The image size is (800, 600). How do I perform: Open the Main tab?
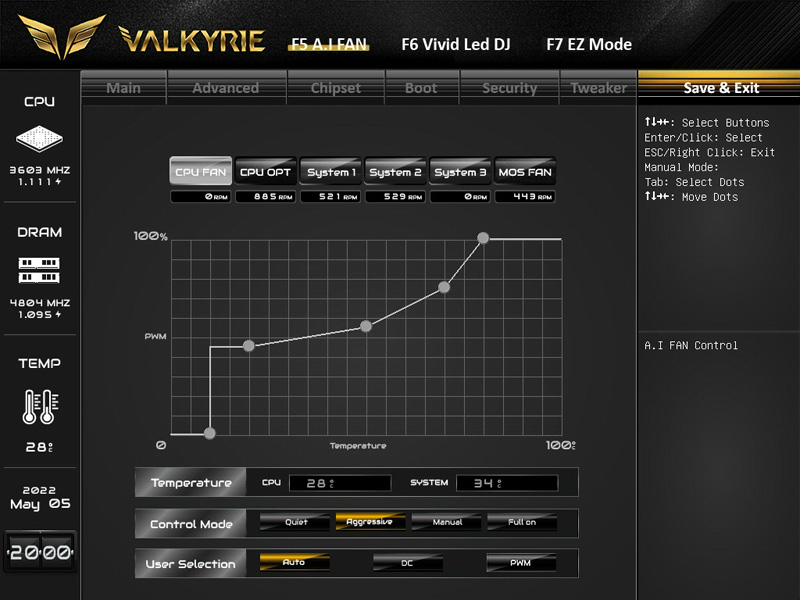123,88
